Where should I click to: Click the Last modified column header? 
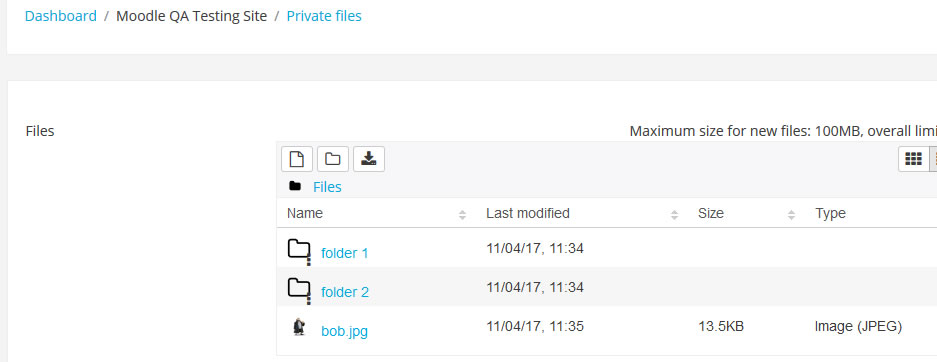click(x=528, y=213)
